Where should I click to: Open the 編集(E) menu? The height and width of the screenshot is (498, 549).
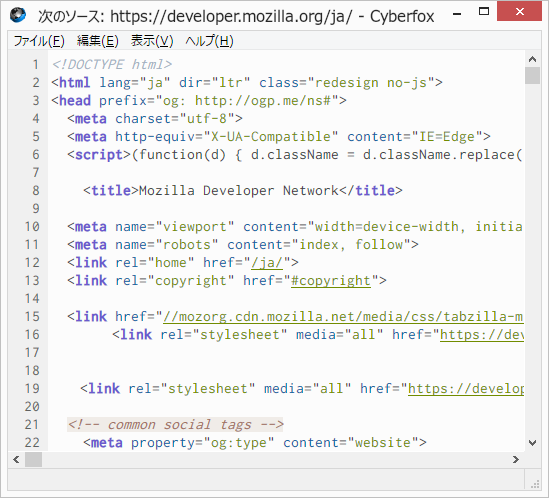98,41
